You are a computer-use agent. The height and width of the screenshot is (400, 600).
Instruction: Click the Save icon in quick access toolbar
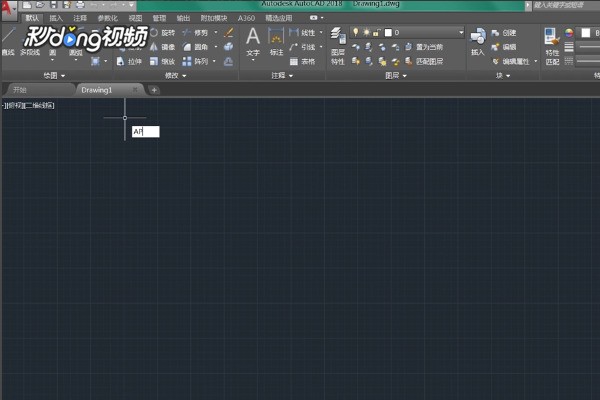pyautogui.click(x=54, y=5)
